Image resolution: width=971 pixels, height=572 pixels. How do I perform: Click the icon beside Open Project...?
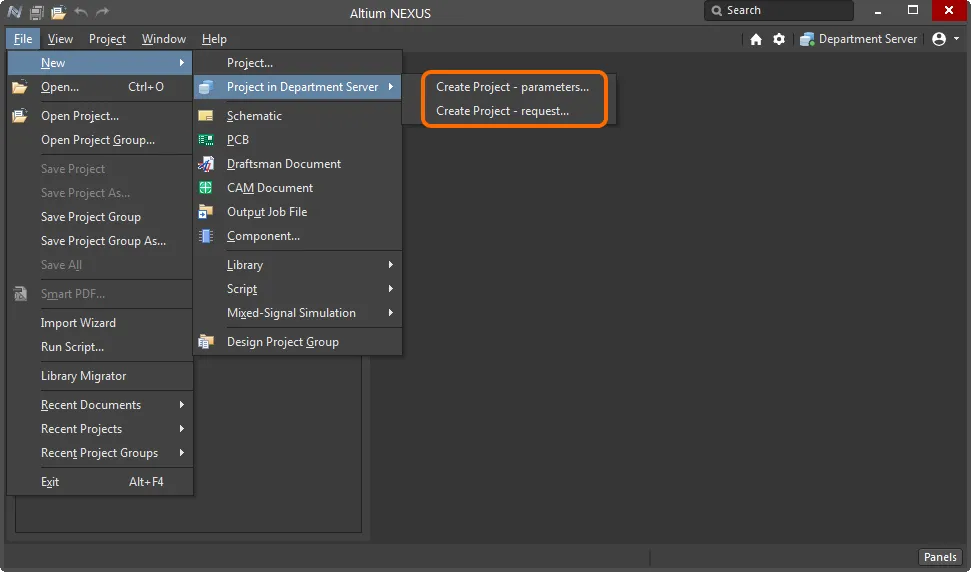point(20,116)
